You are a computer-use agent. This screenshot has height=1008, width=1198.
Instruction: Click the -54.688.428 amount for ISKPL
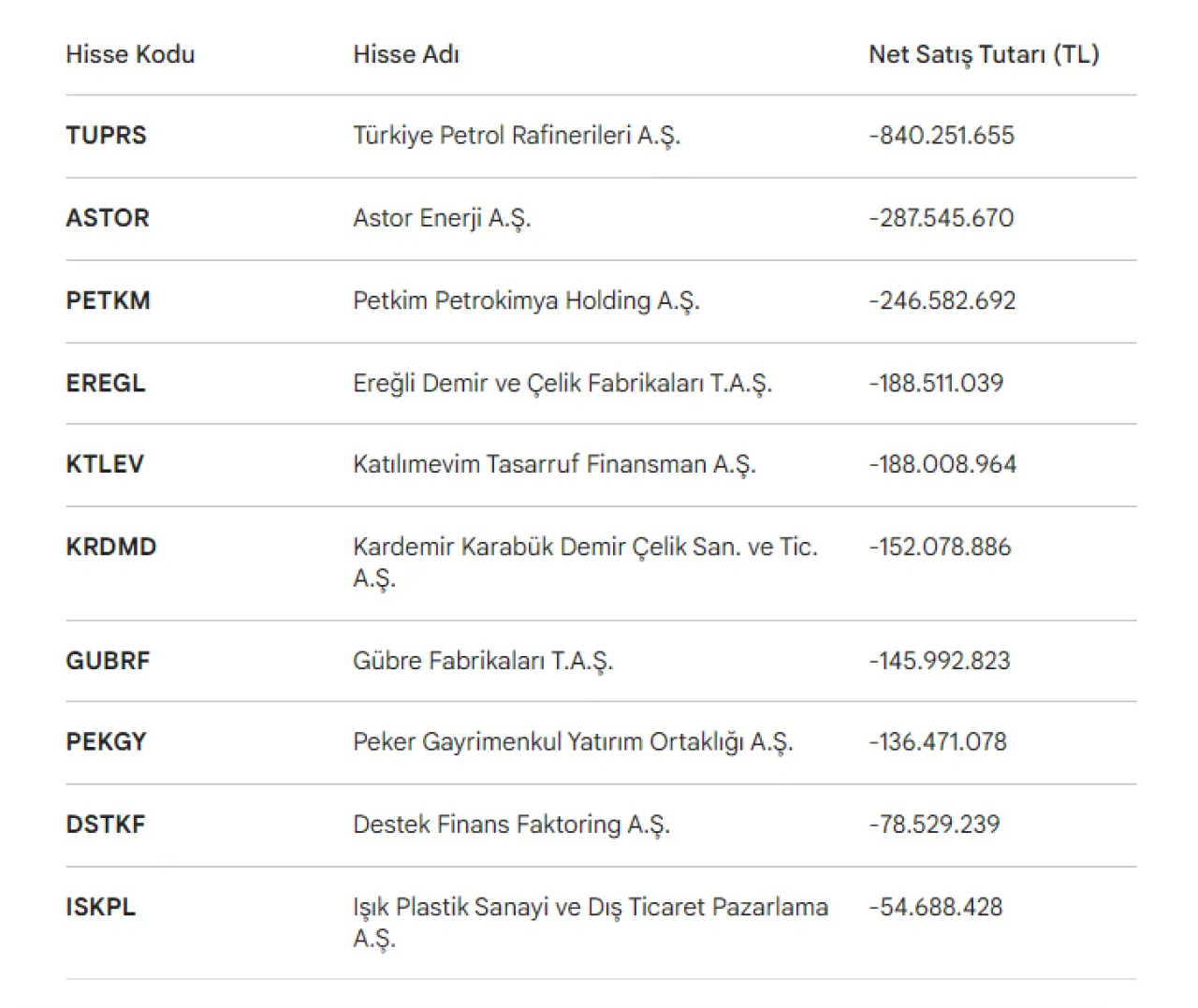click(x=936, y=907)
